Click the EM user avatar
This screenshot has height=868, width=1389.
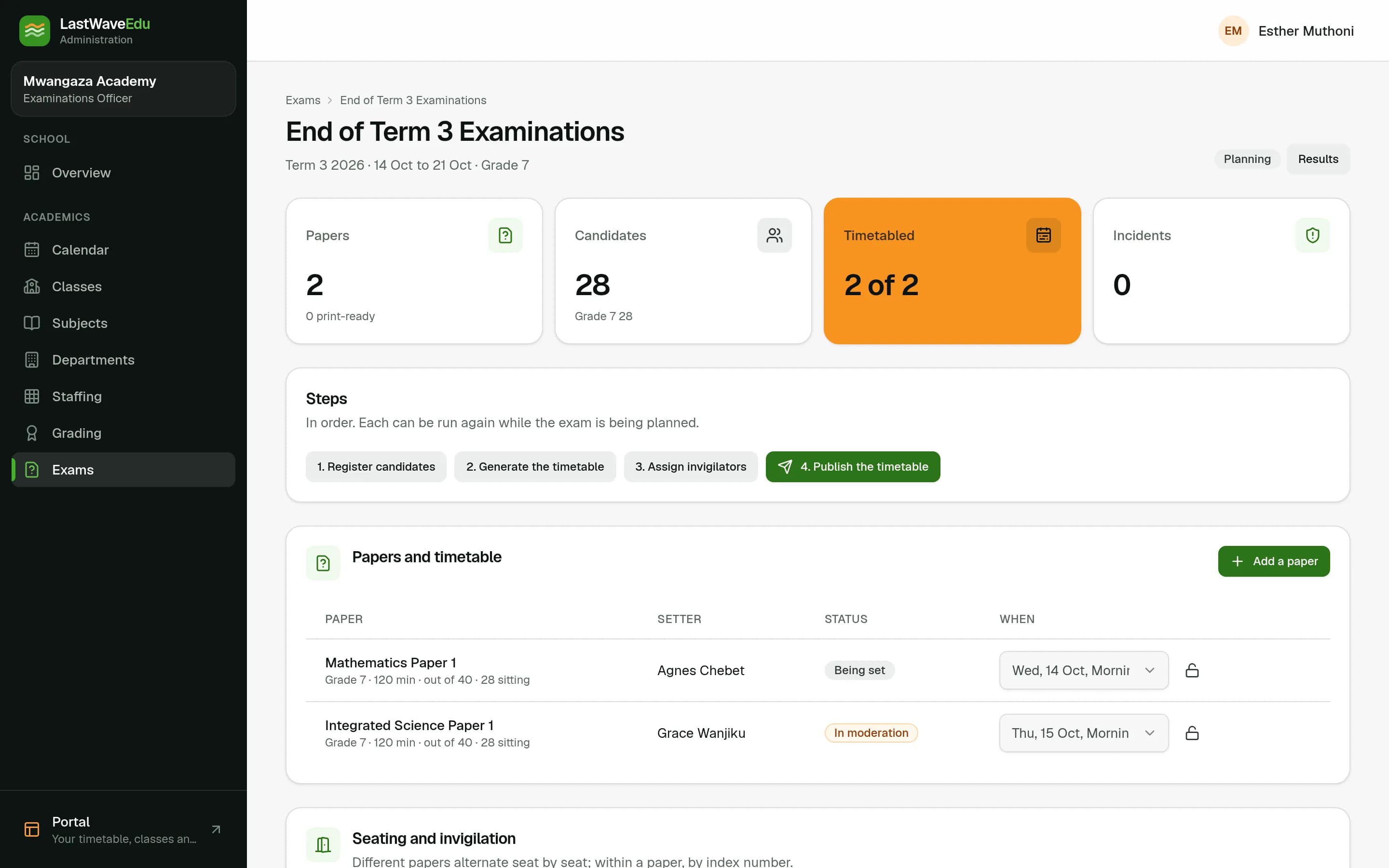click(1233, 31)
